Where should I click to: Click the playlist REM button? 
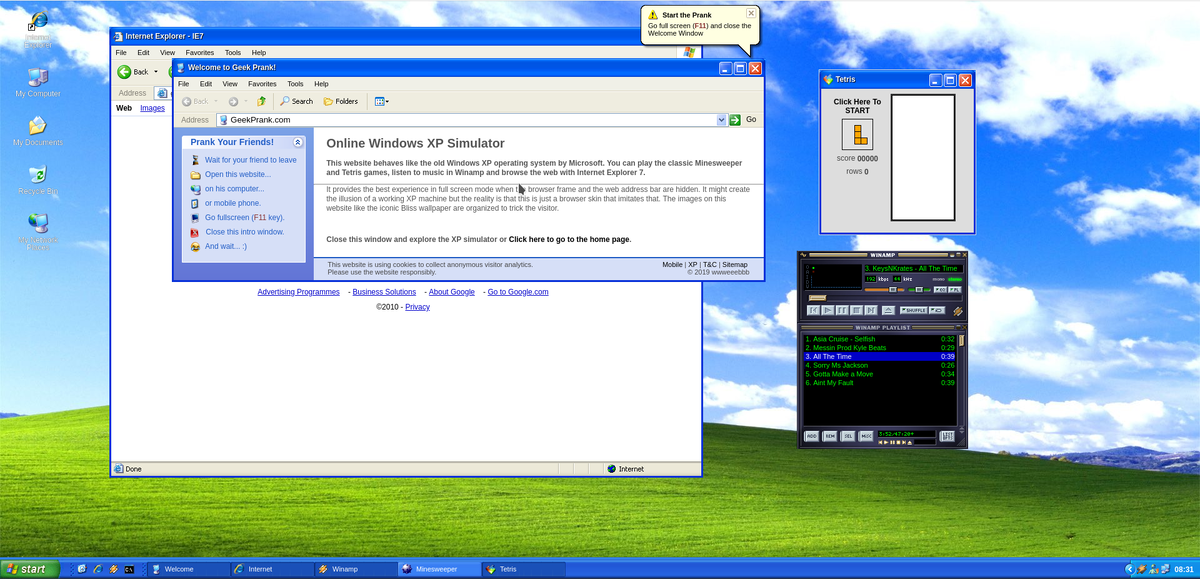tap(830, 436)
